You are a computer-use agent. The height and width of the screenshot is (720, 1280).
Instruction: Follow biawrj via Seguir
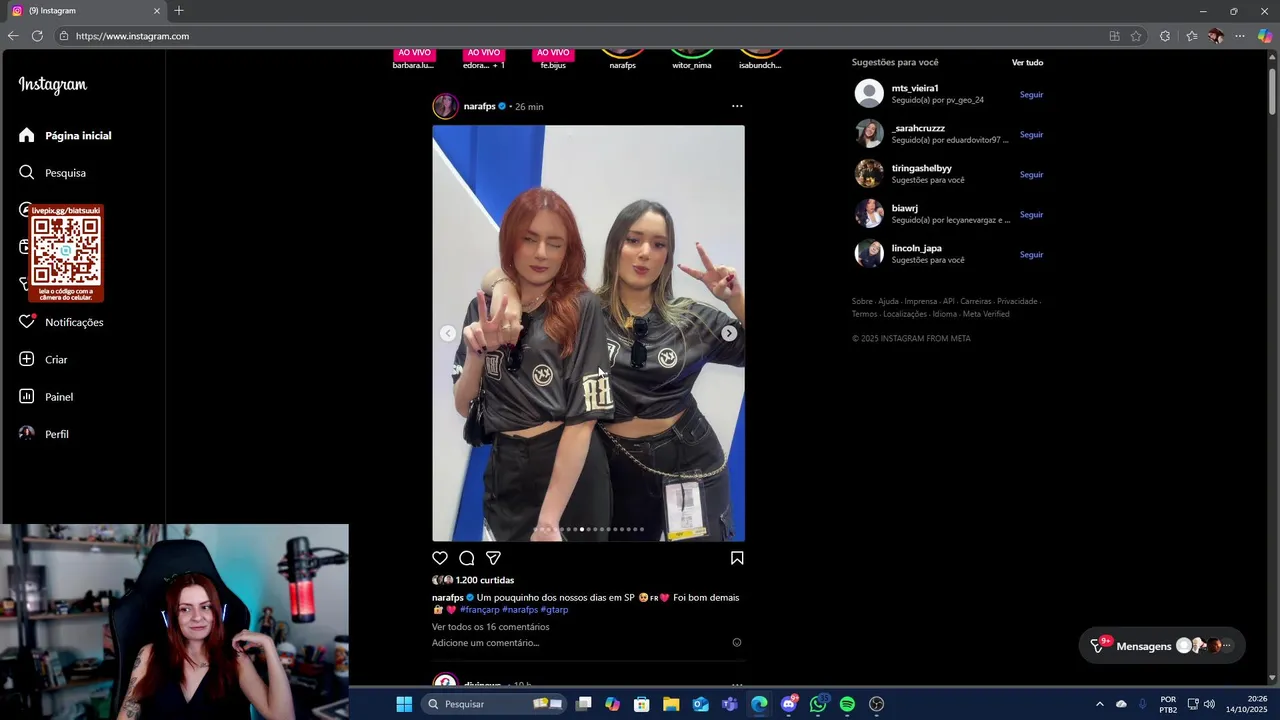1031,215
